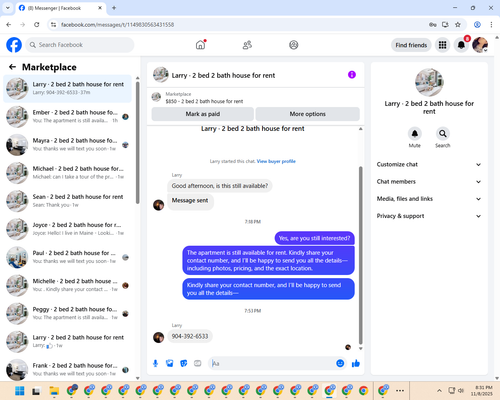Click the taskbar clock showing 8:31 PM
This screenshot has width=500, height=400.
click(483, 391)
